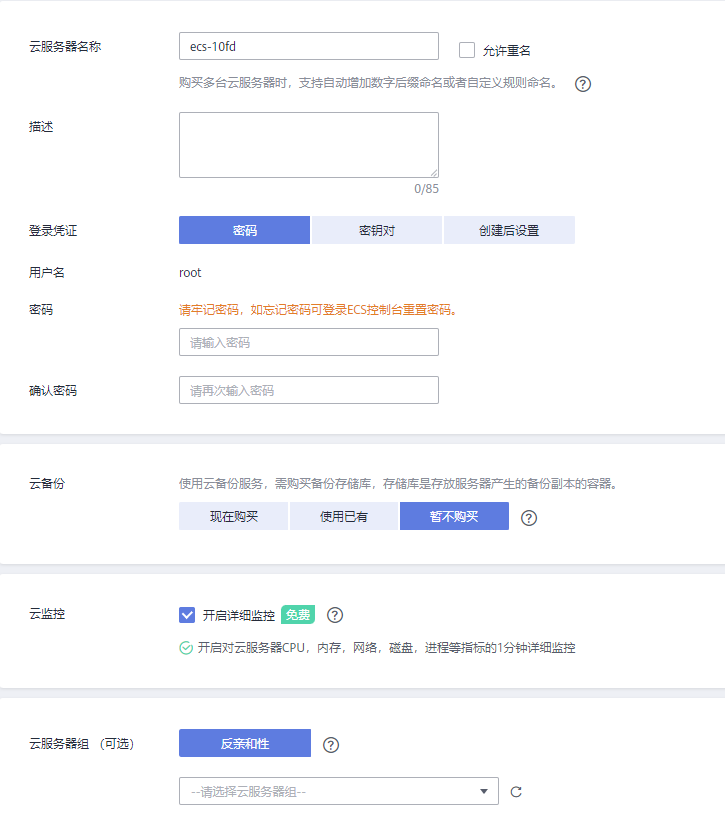Viewport: 725px width, 814px height.
Task: Click the help icon next to 暂不购买
Action: [530, 518]
